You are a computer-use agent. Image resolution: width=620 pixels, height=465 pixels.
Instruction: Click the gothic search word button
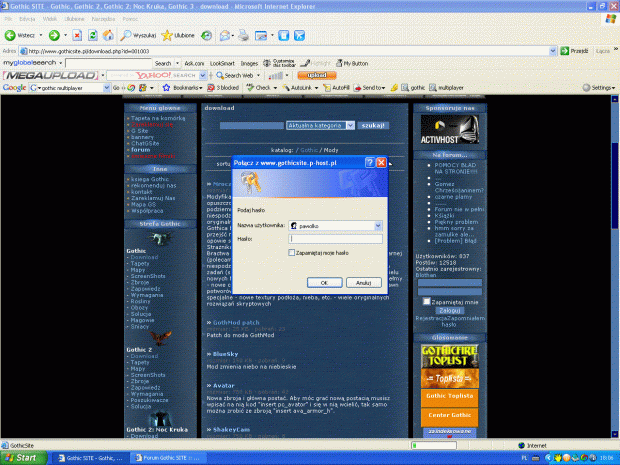pos(413,88)
